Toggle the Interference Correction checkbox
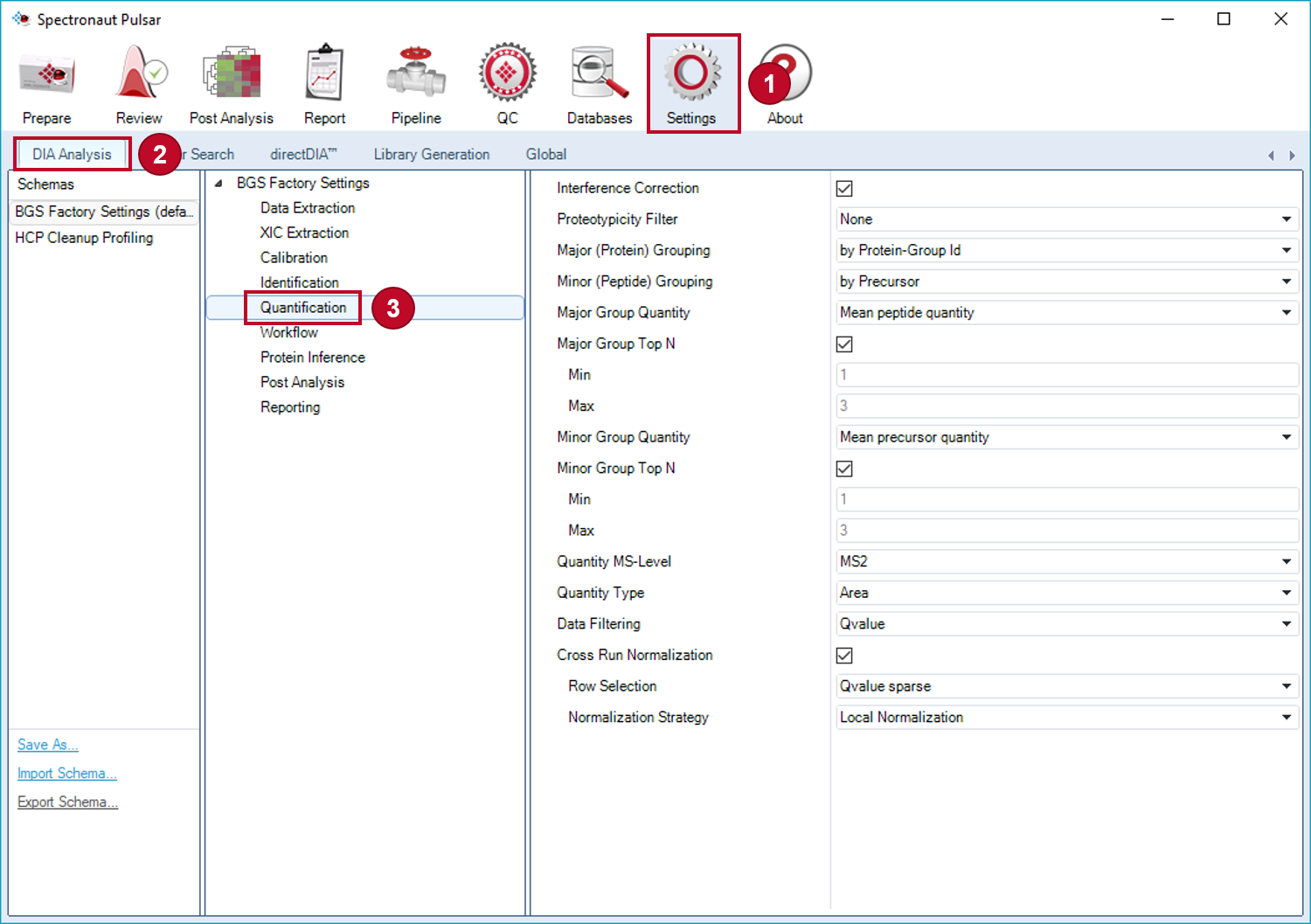Viewport: 1311px width, 924px height. (x=844, y=188)
